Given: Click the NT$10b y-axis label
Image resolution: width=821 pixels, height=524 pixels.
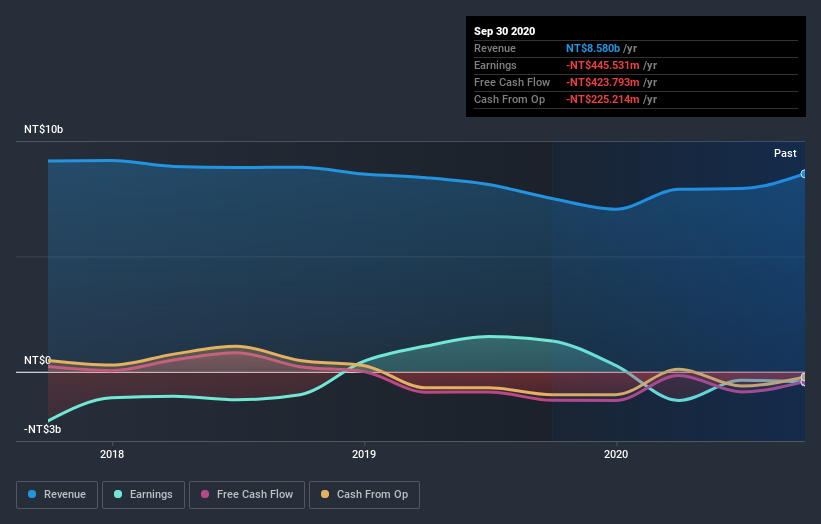Looking at the screenshot, I should [x=43, y=129].
